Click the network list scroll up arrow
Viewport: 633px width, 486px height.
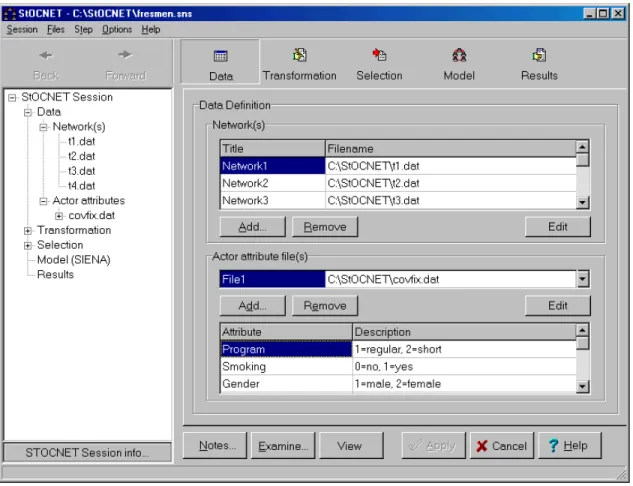coord(582,147)
